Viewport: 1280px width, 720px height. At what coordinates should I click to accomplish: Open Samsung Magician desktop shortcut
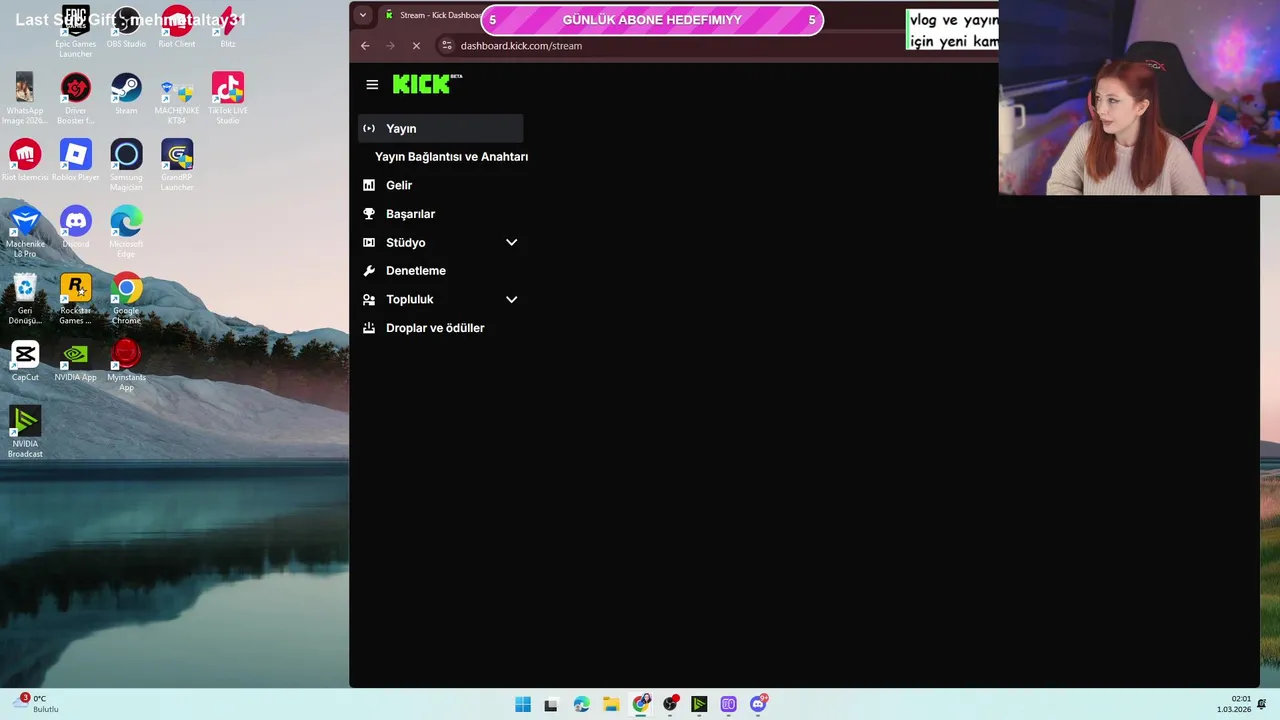[x=126, y=165]
